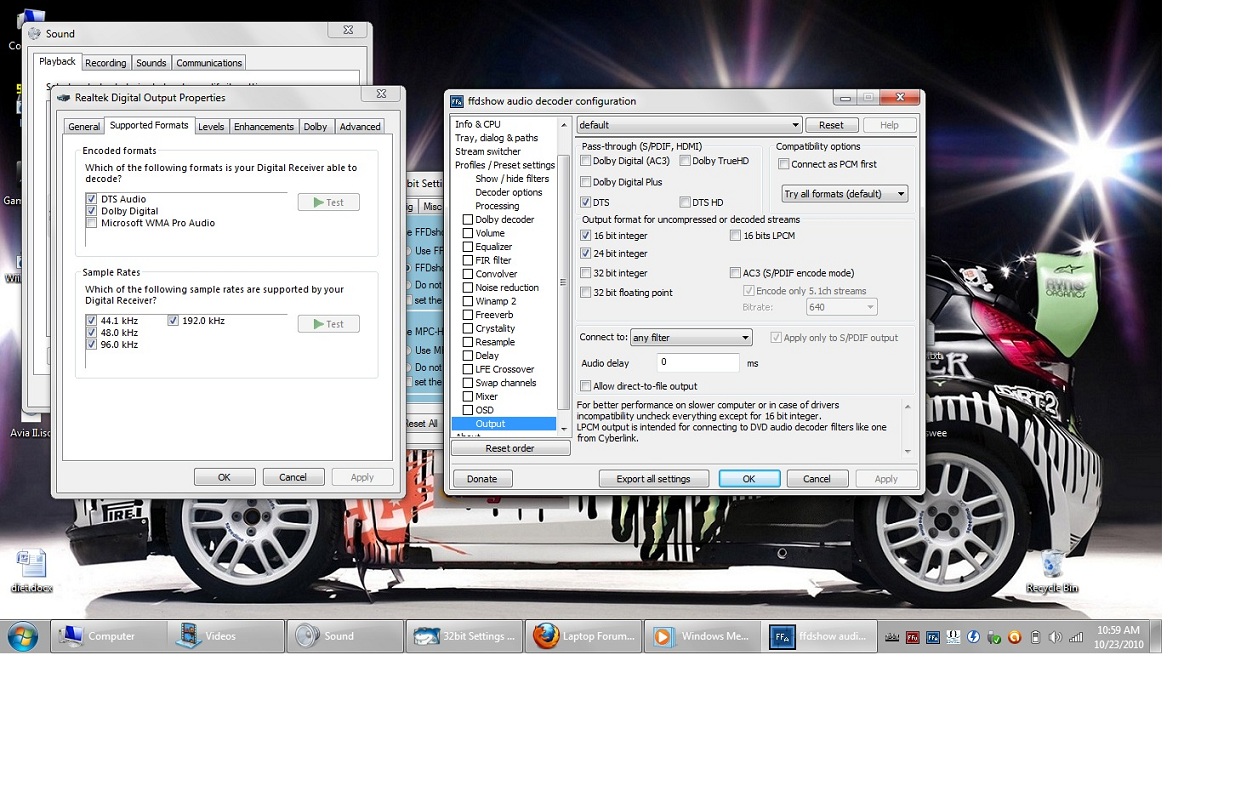Click the orange circular tray icon
Screen dimensions: 1258x786
pyautogui.click(x=1015, y=637)
